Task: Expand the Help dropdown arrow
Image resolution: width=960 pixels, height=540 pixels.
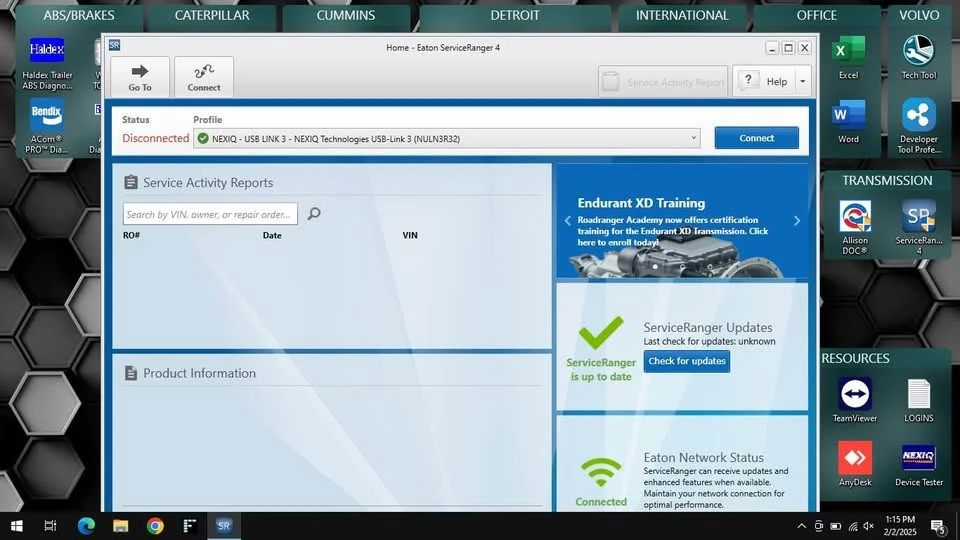Action: pos(803,81)
